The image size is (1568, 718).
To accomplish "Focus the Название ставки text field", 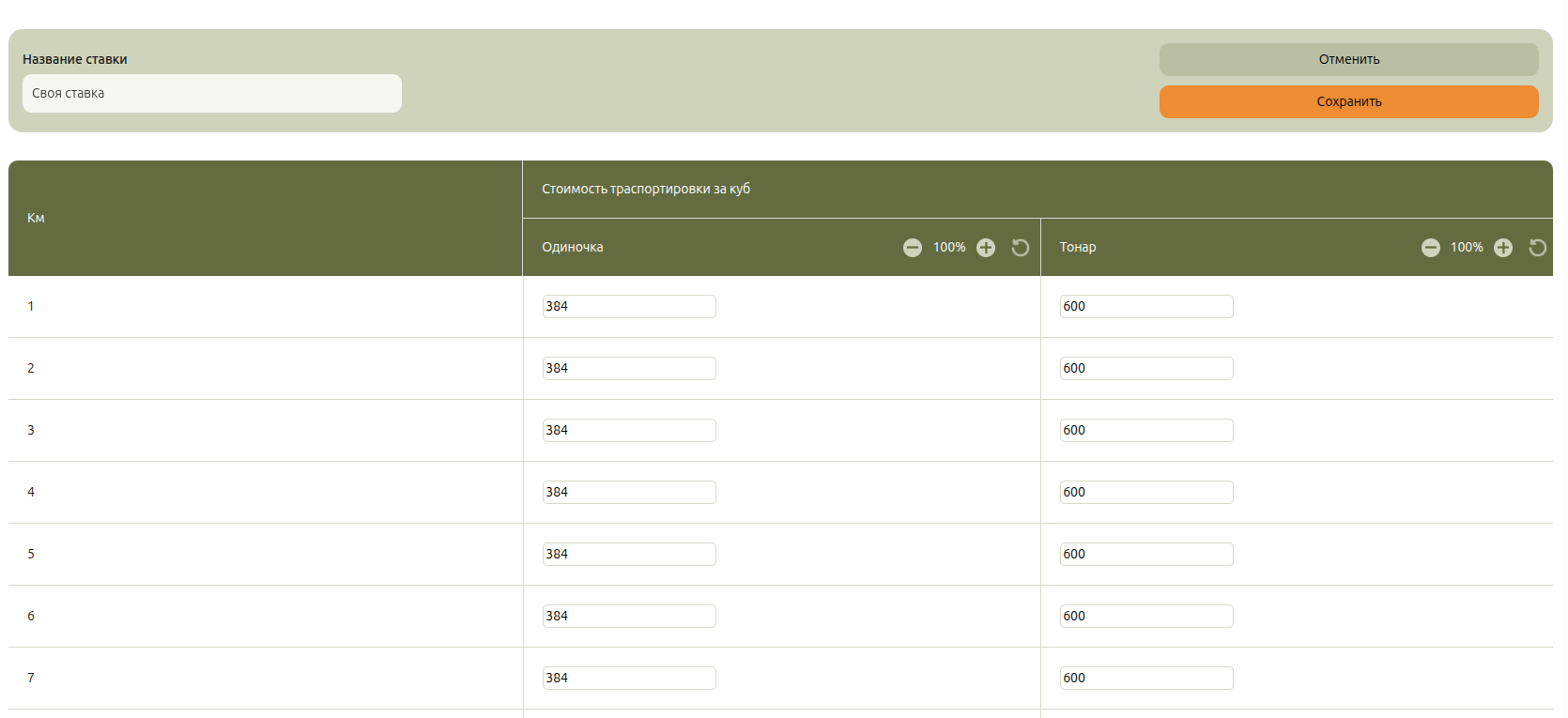I will [212, 94].
